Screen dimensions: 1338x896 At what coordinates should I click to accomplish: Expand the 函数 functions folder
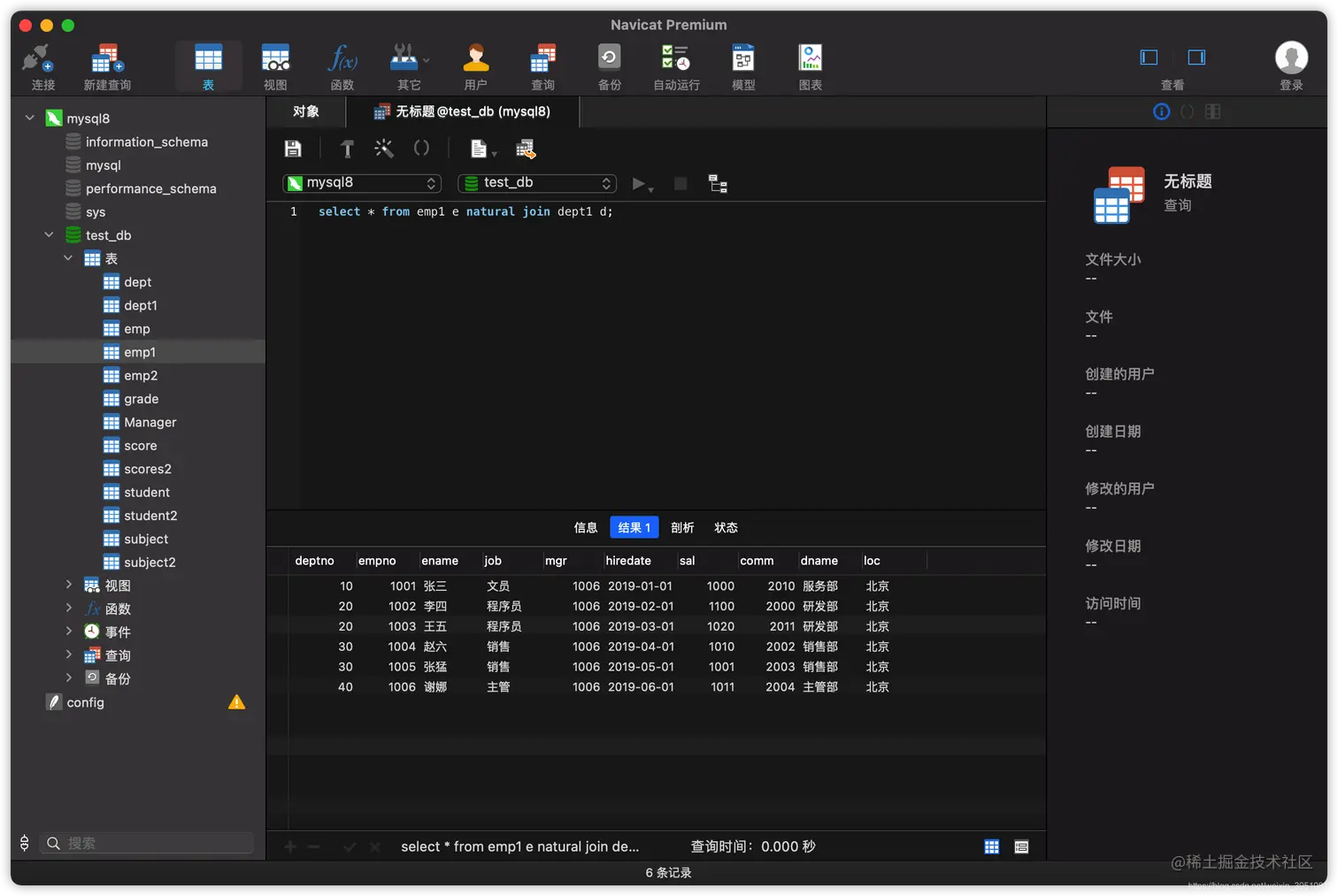(68, 608)
